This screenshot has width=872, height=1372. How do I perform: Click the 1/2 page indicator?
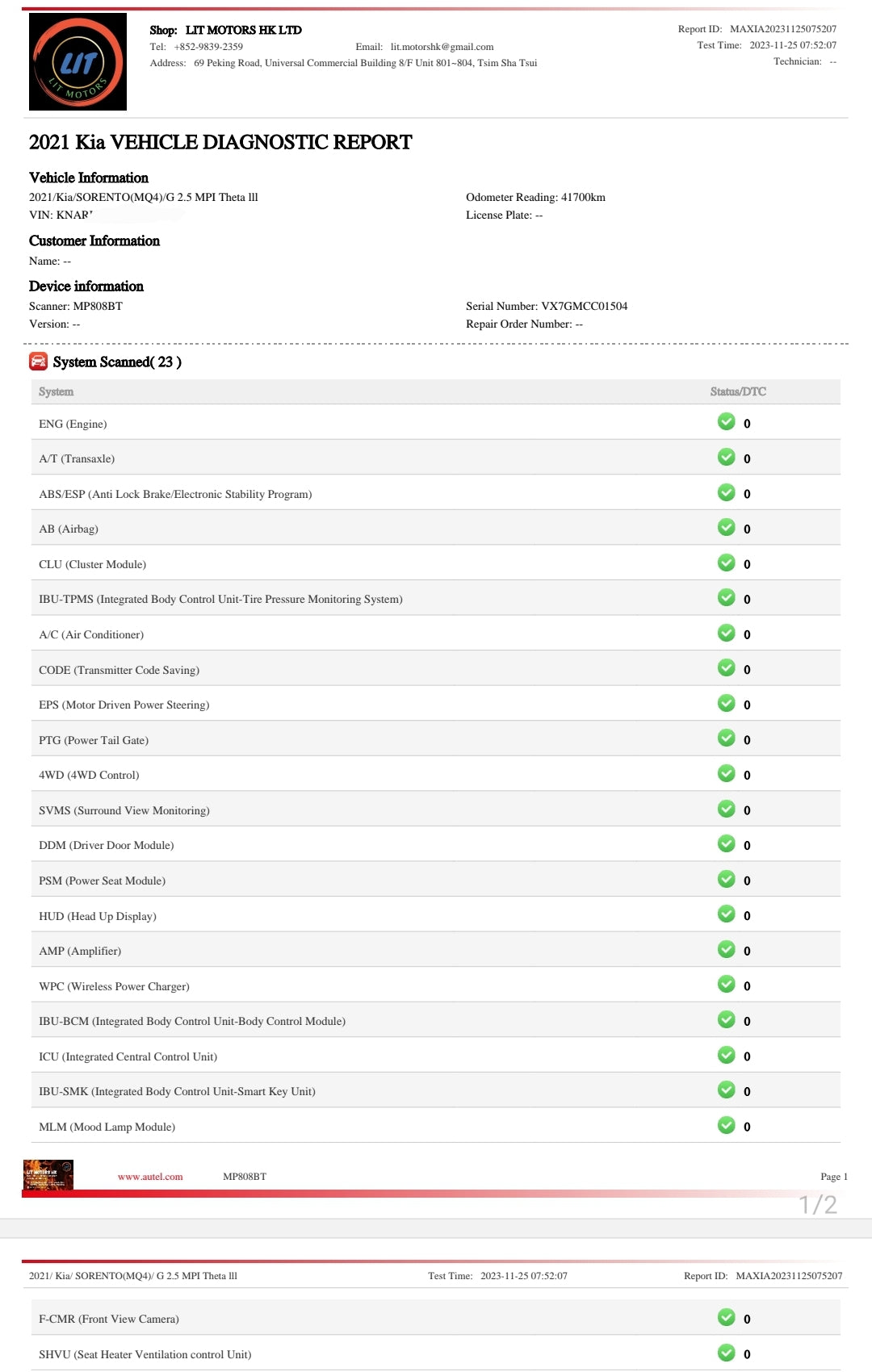point(817,1205)
